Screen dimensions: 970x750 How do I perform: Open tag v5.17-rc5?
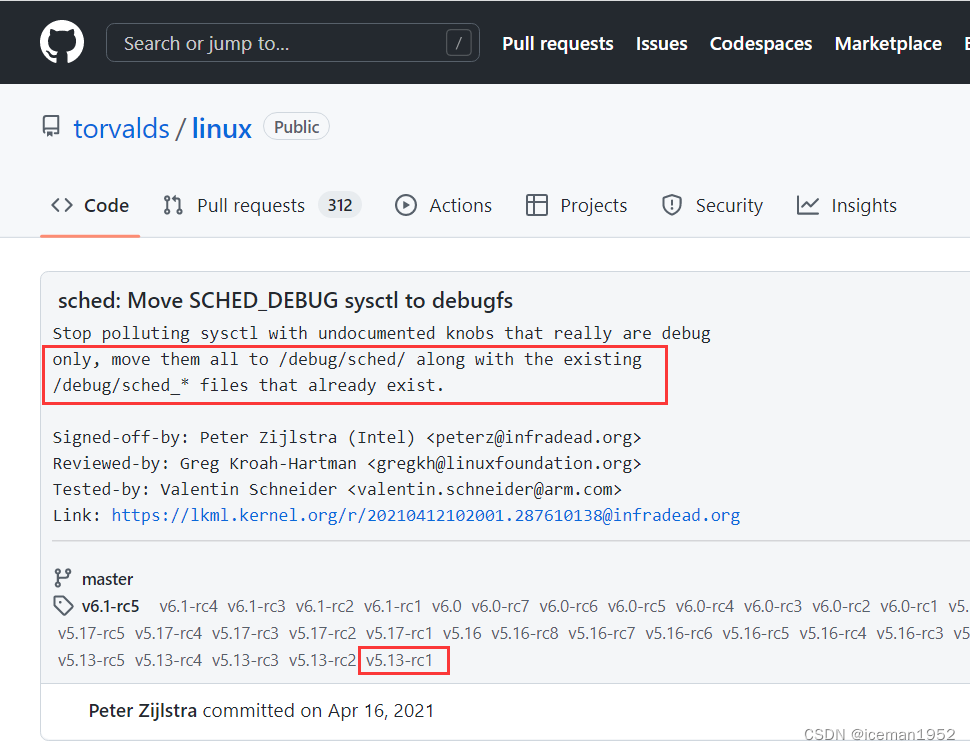(x=92, y=634)
